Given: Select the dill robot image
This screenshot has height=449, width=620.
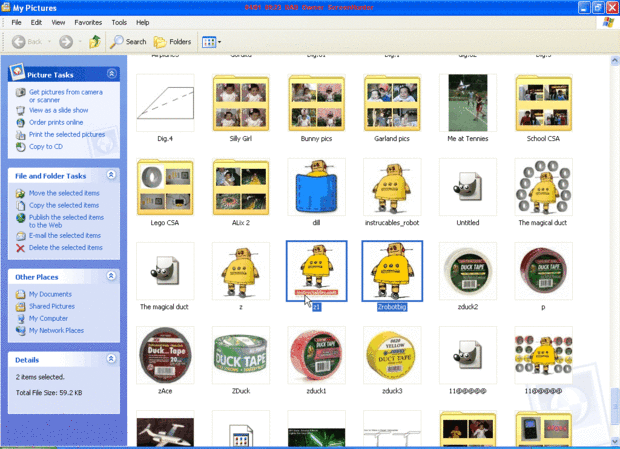Looking at the screenshot, I should [316, 187].
